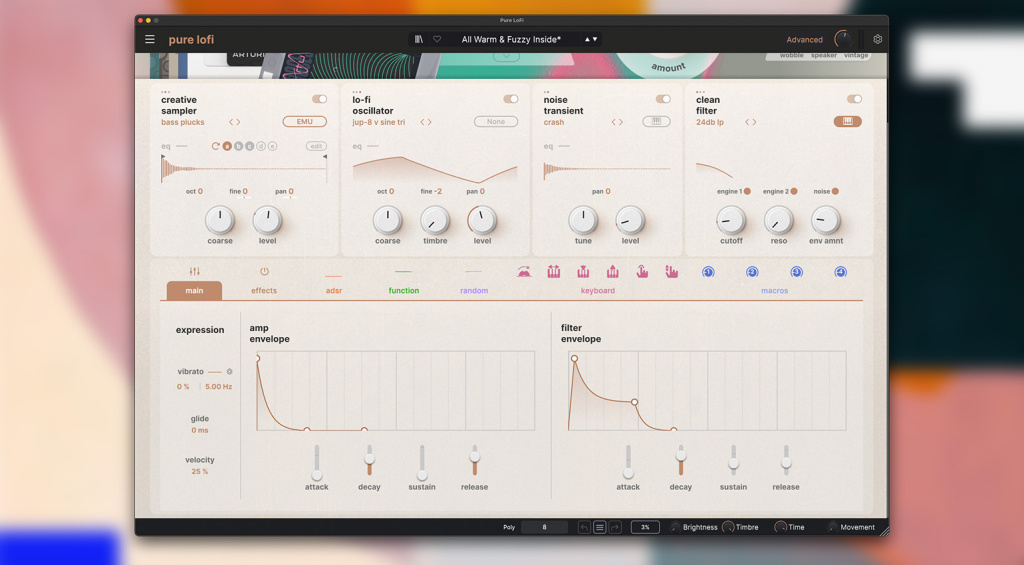1024x565 pixels.
Task: Click the amp envelope decay slider
Action: (369, 460)
